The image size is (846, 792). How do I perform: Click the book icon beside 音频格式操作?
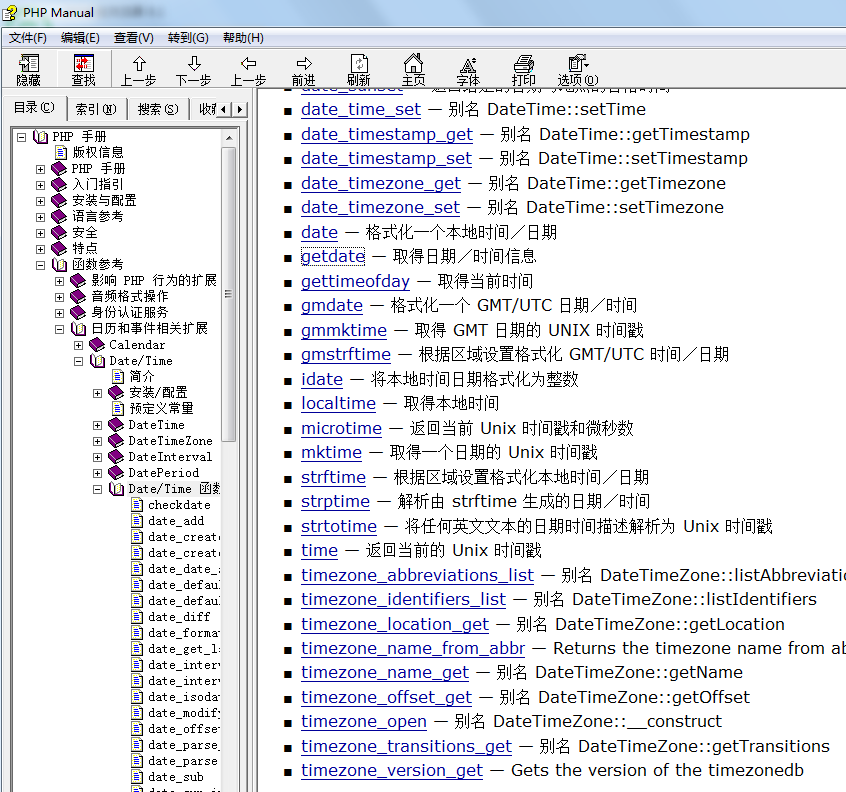click(x=78, y=296)
